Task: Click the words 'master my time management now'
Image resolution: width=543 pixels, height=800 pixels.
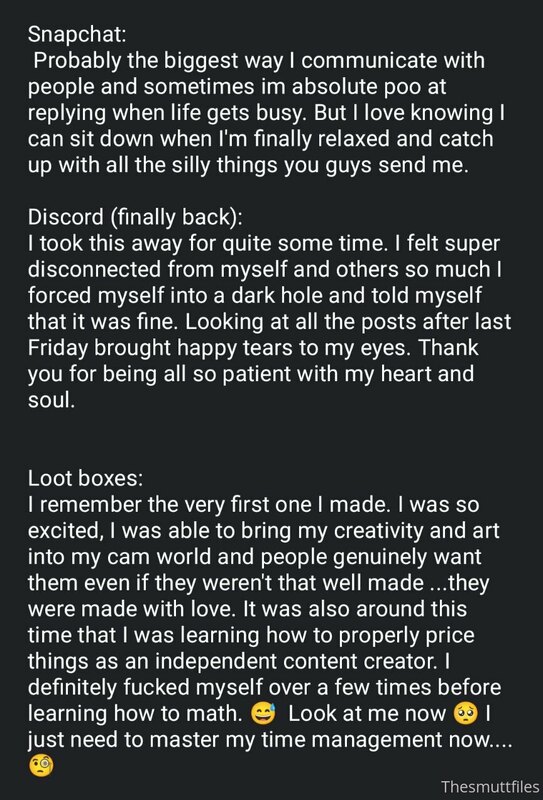Action: [321, 739]
